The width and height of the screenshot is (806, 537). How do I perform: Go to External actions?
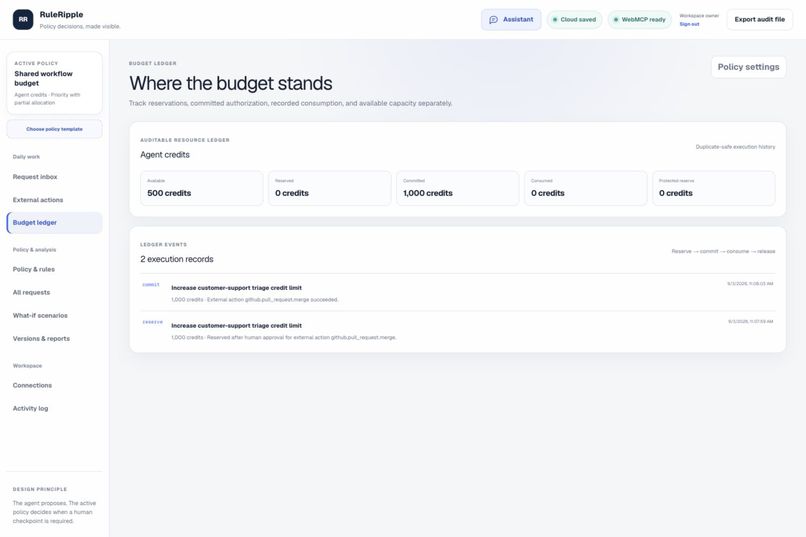tap(54, 200)
